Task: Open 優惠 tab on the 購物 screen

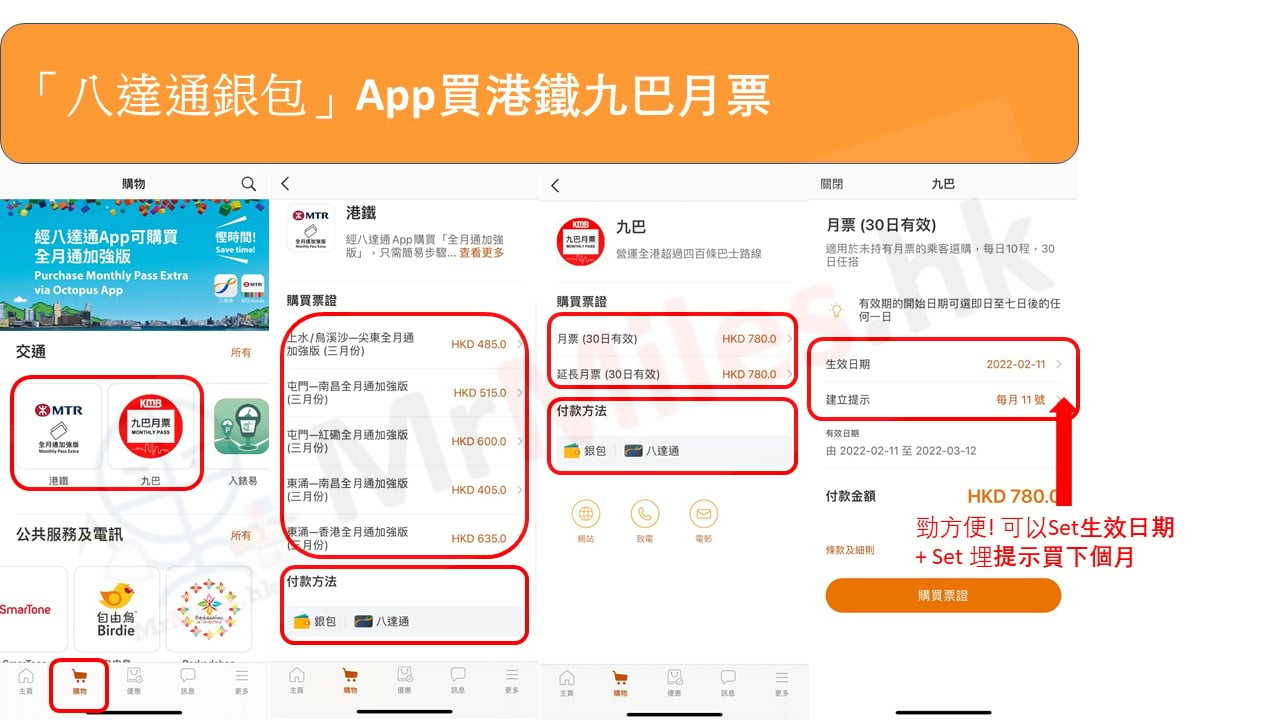Action: coord(134,682)
